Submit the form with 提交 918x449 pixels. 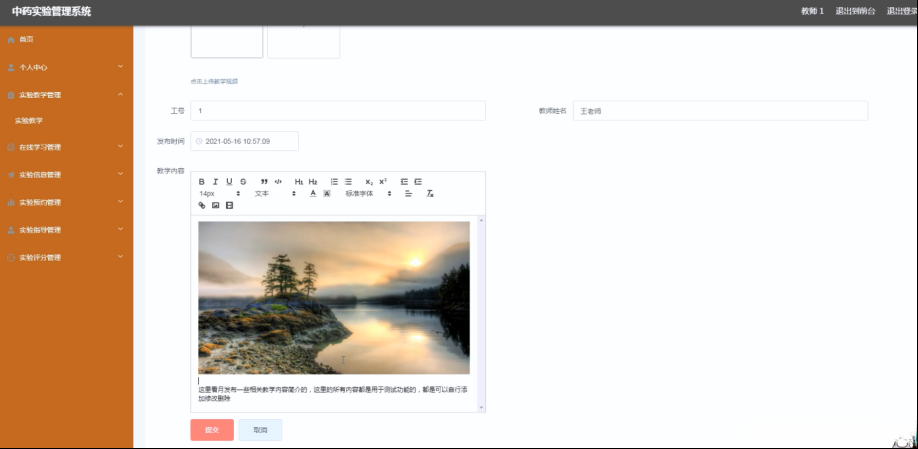(x=212, y=430)
